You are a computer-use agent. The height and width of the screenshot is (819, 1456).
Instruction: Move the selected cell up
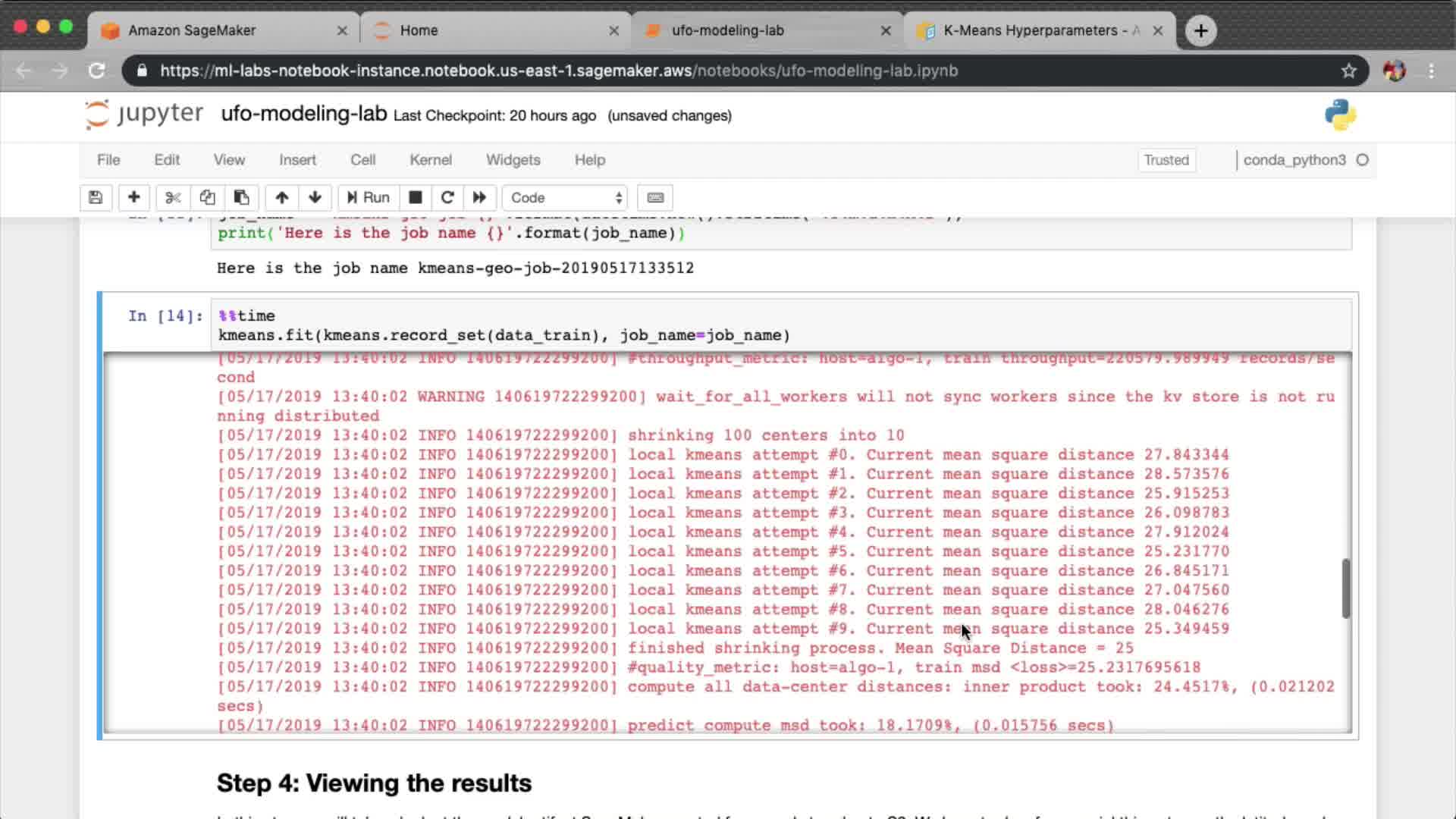point(281,198)
